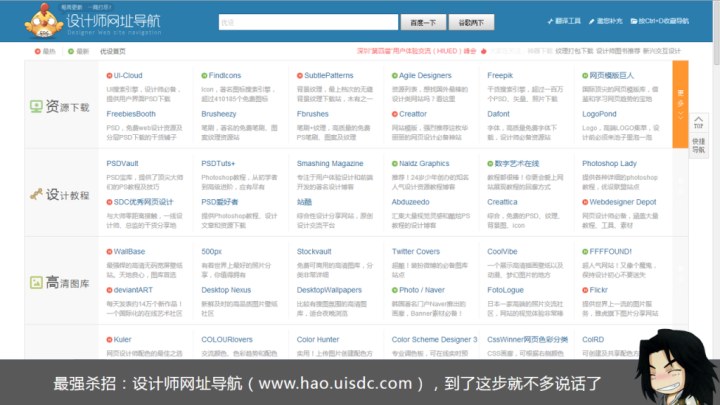The height and width of the screenshot is (405, 720).
Task: Click red dot beside Kuler
Action: [109, 340]
